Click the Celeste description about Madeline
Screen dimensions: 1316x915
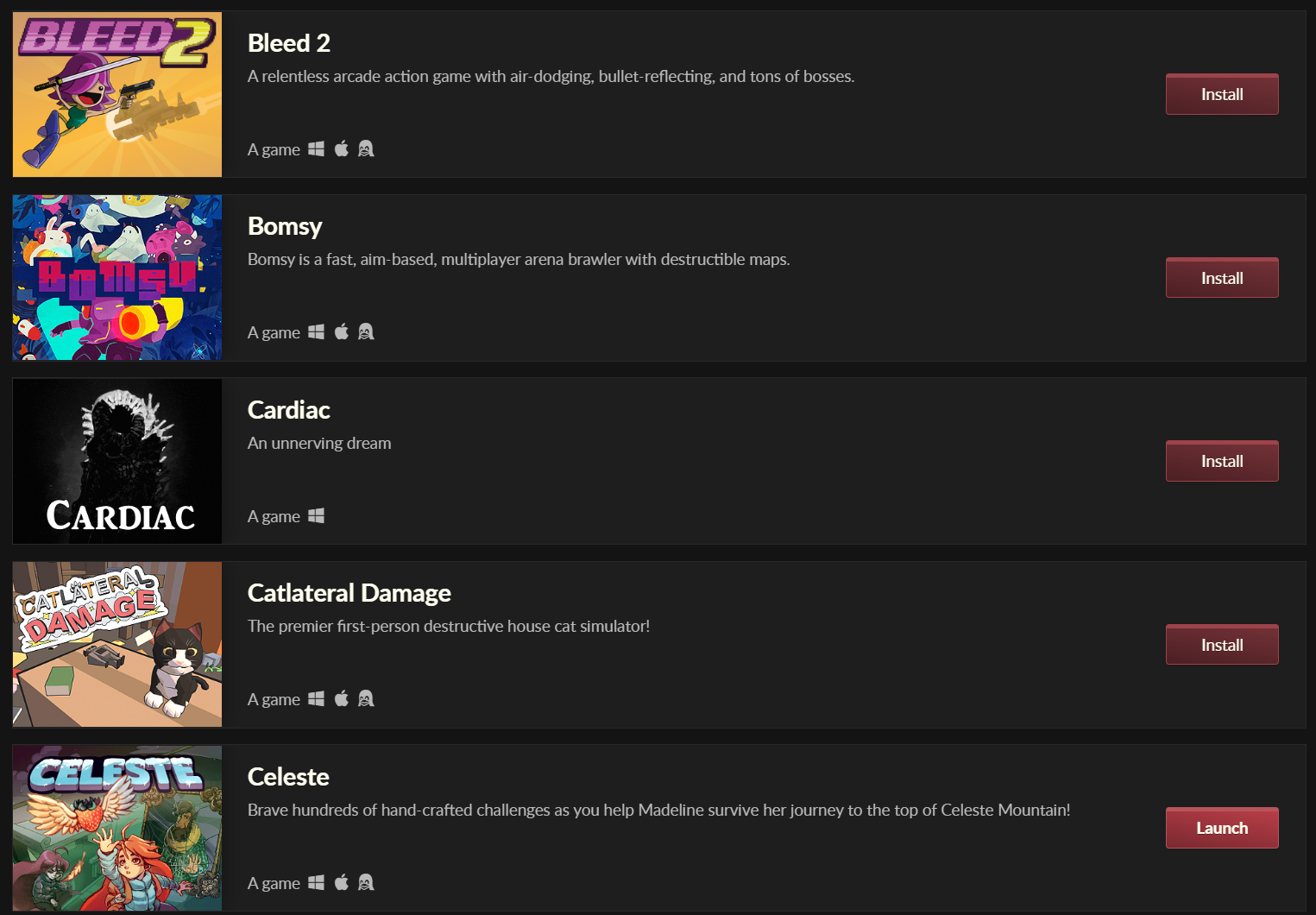659,810
